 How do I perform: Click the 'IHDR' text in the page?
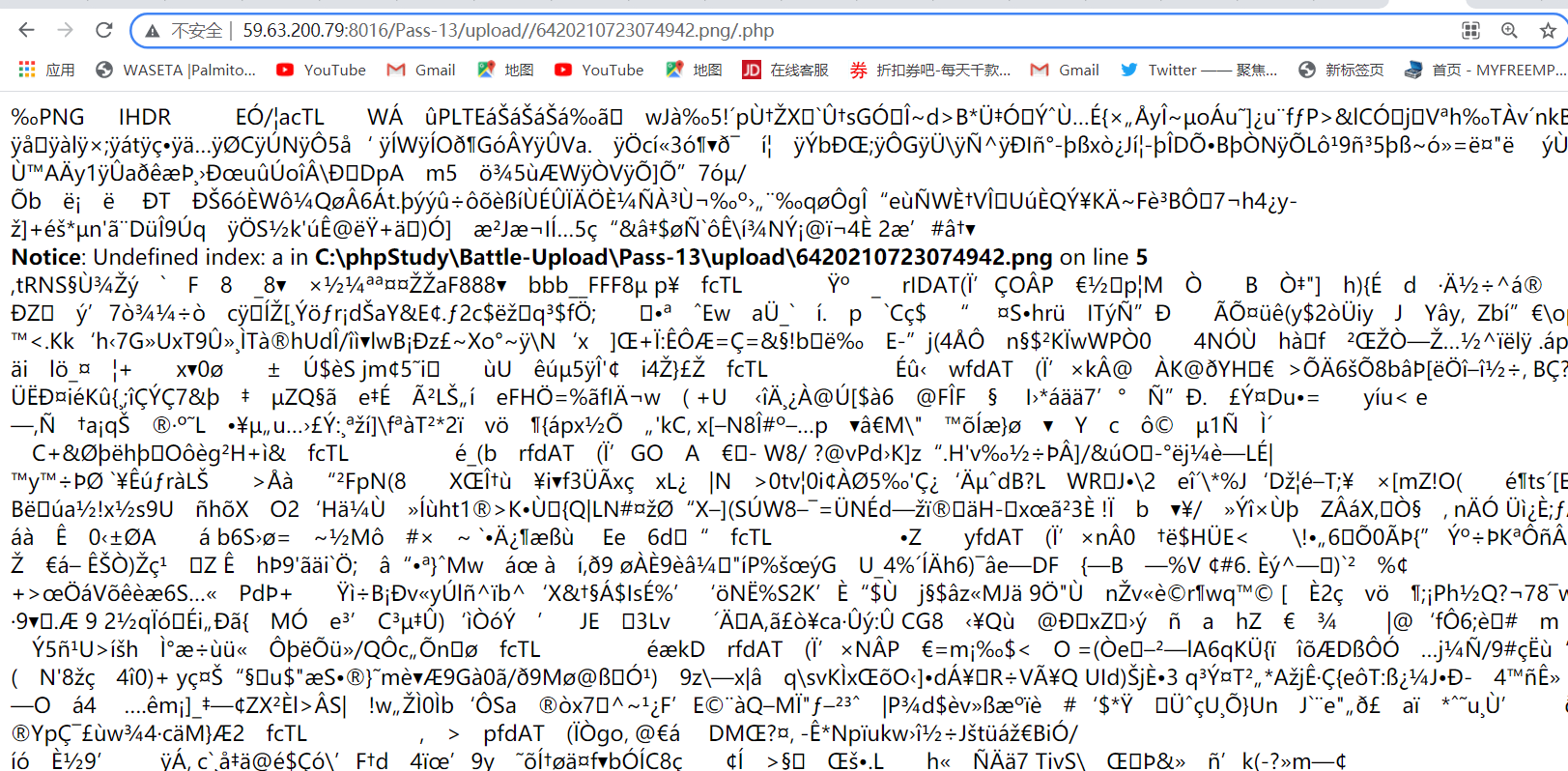tap(145, 117)
